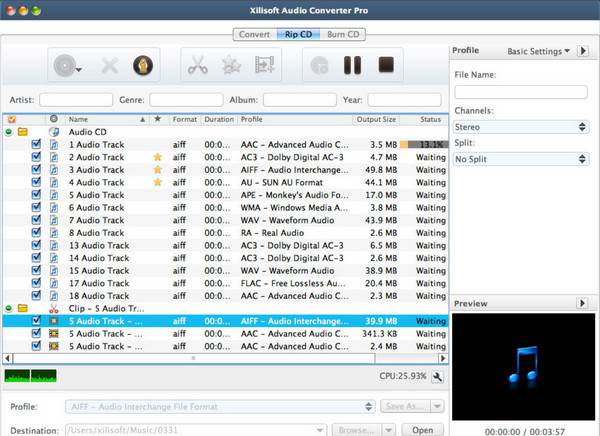Sort by the Output Size column
Image resolution: width=600 pixels, height=436 pixels.
tap(376, 119)
